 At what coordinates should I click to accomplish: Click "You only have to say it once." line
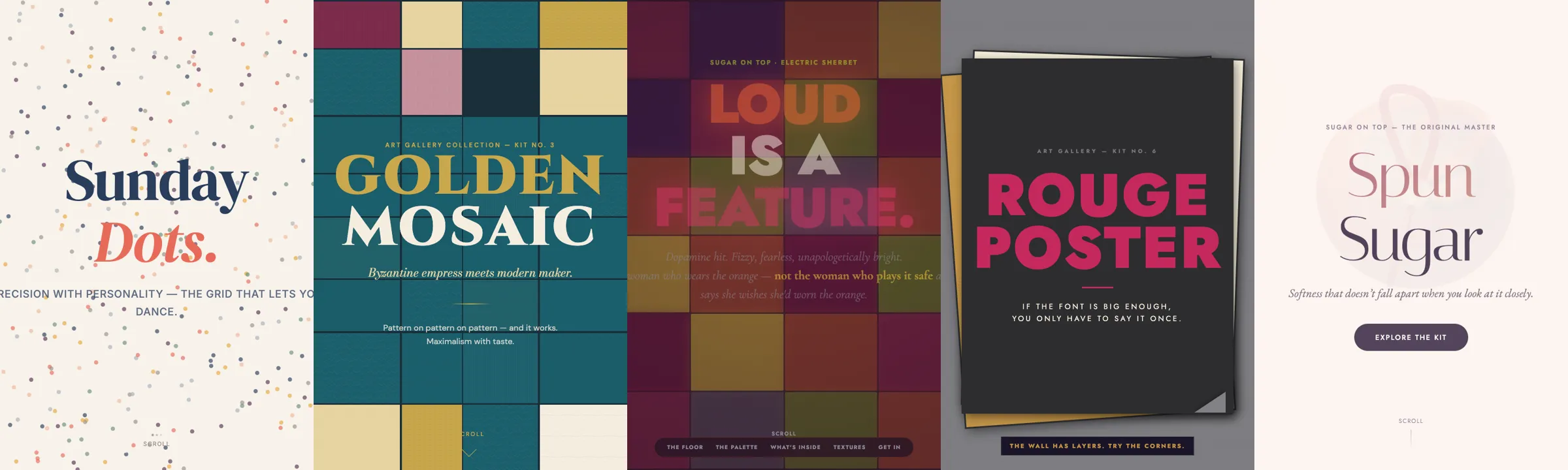pyautogui.click(x=1097, y=319)
